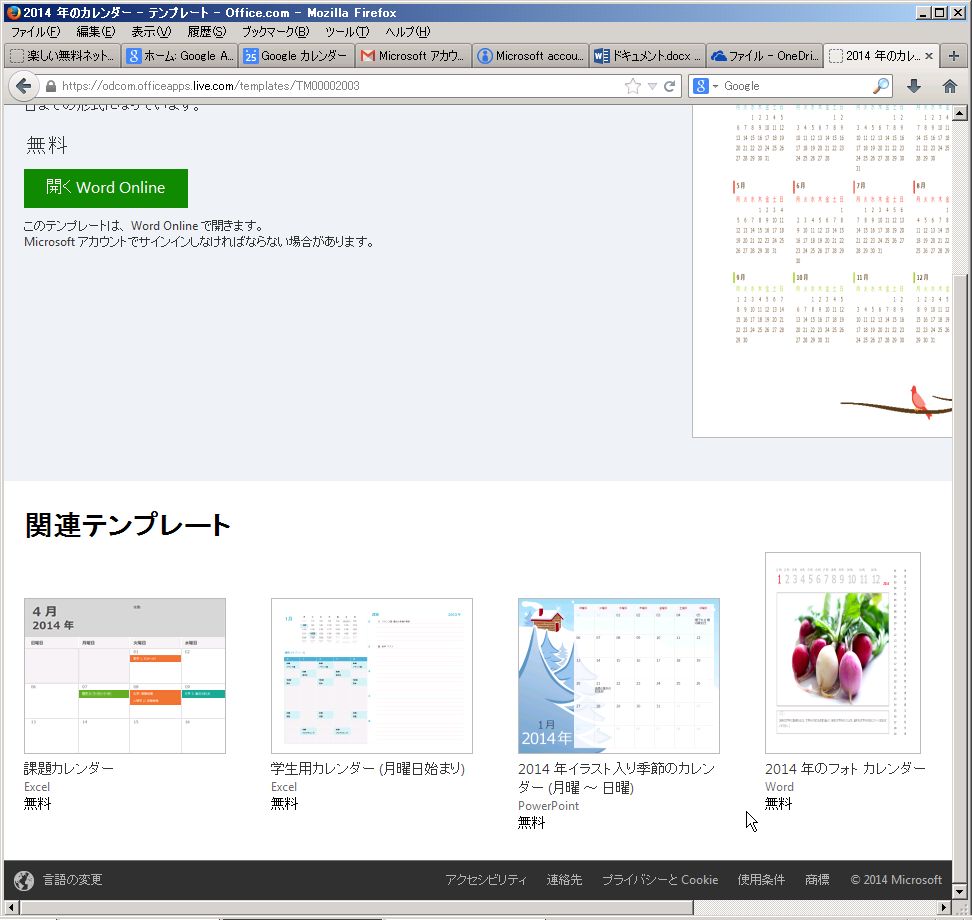Click 2014 年イラスト入り季節のカレンダー link
The width and height of the screenshot is (972, 920).
click(x=617, y=778)
